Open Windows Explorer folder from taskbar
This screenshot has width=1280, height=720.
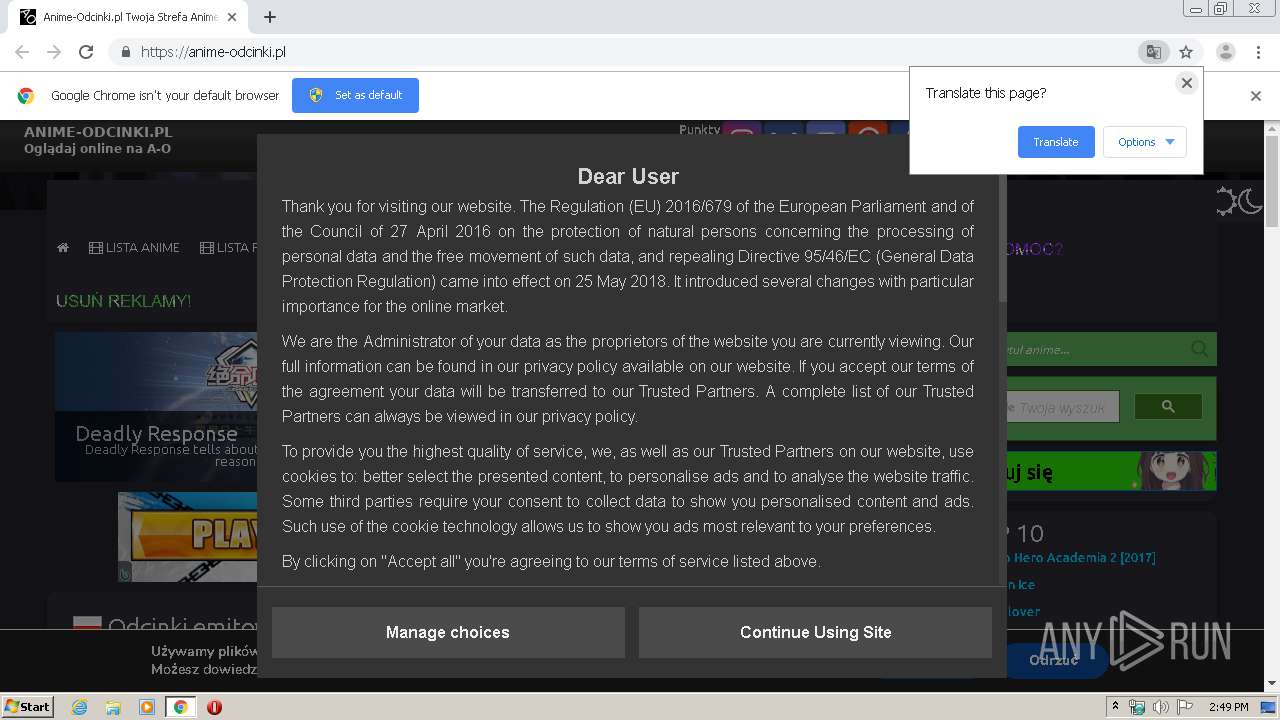(x=113, y=707)
